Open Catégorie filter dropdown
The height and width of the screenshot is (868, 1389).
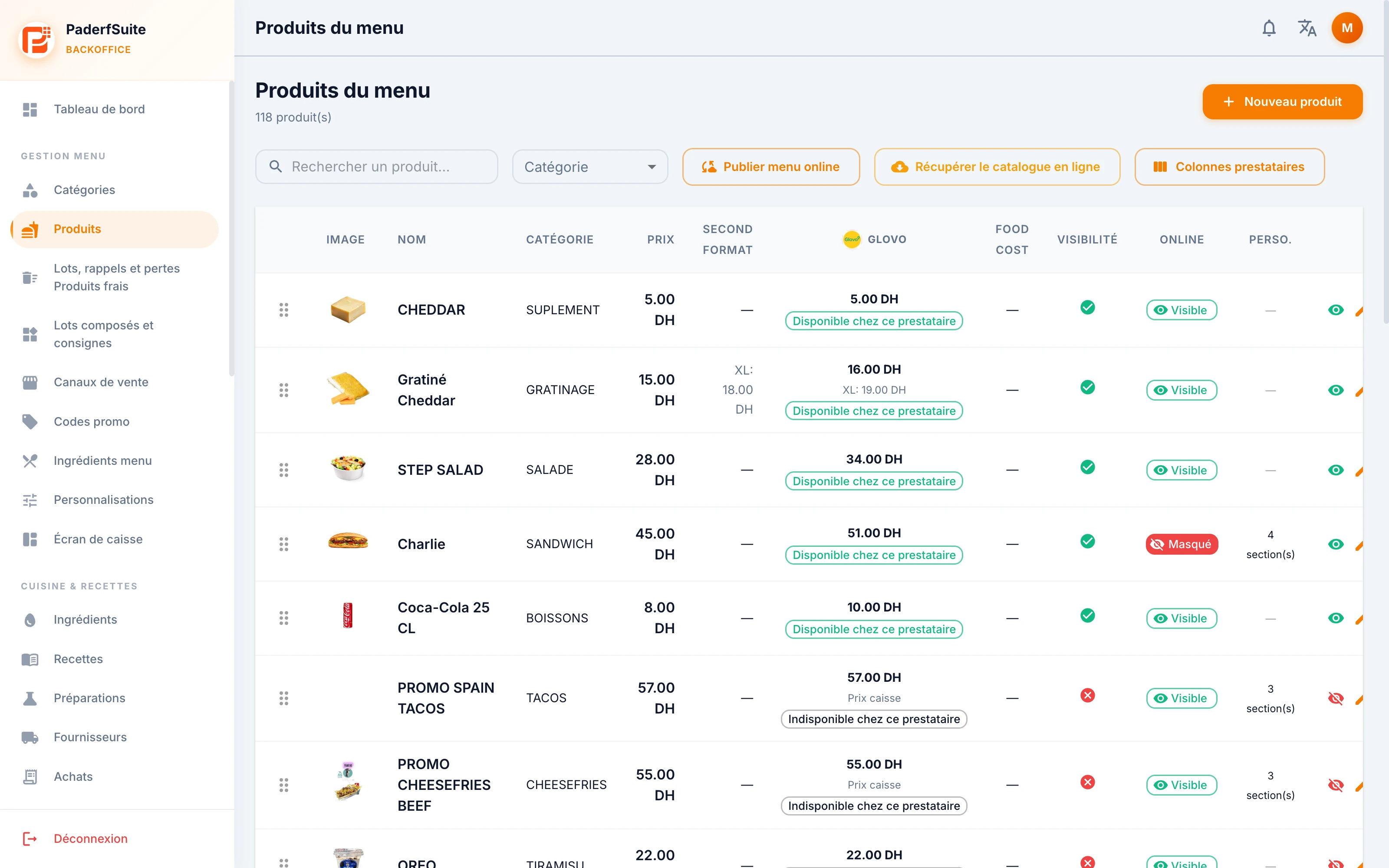click(589, 167)
